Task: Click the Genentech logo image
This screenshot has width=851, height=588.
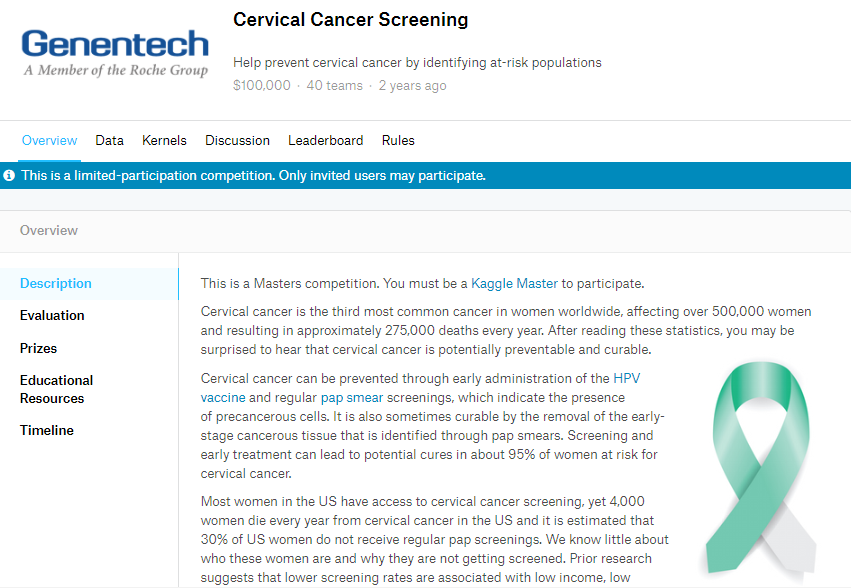Action: coord(115,53)
